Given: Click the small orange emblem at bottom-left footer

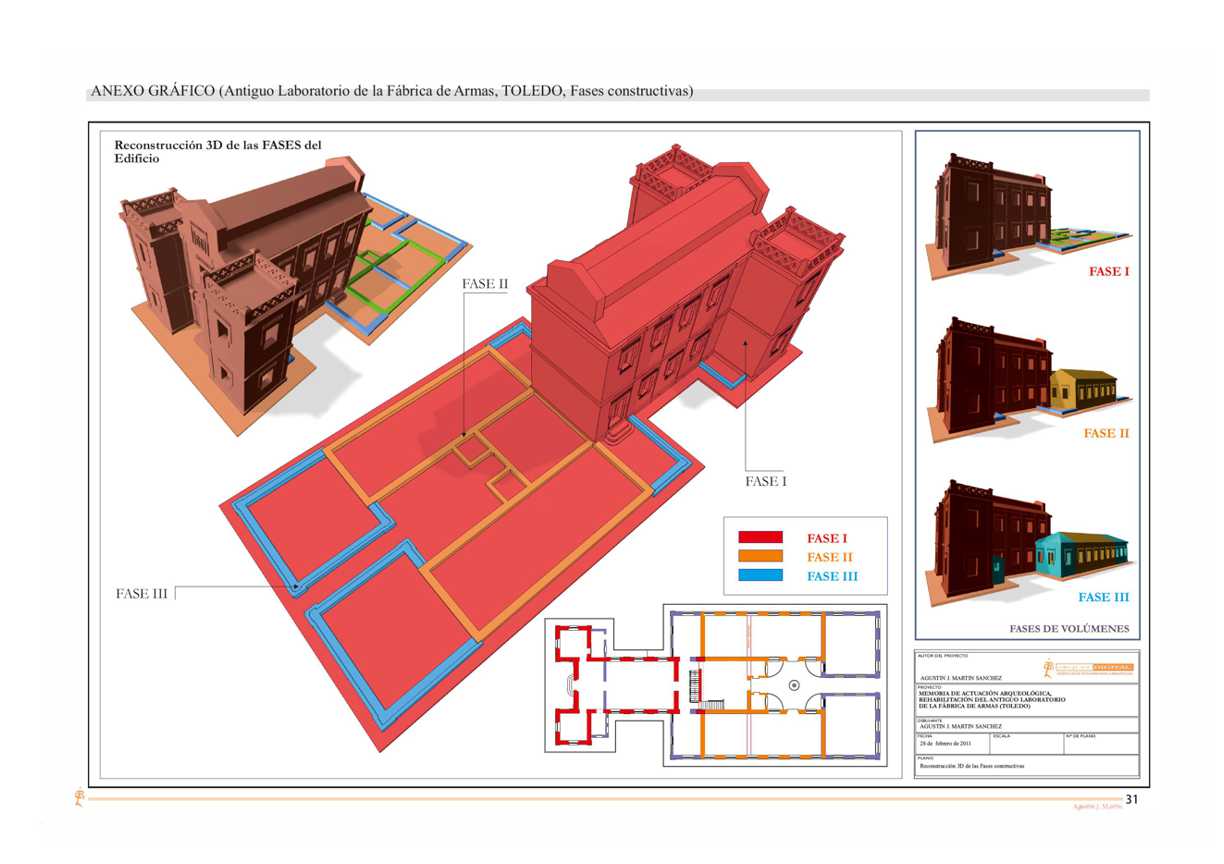Looking at the screenshot, I should click(79, 799).
